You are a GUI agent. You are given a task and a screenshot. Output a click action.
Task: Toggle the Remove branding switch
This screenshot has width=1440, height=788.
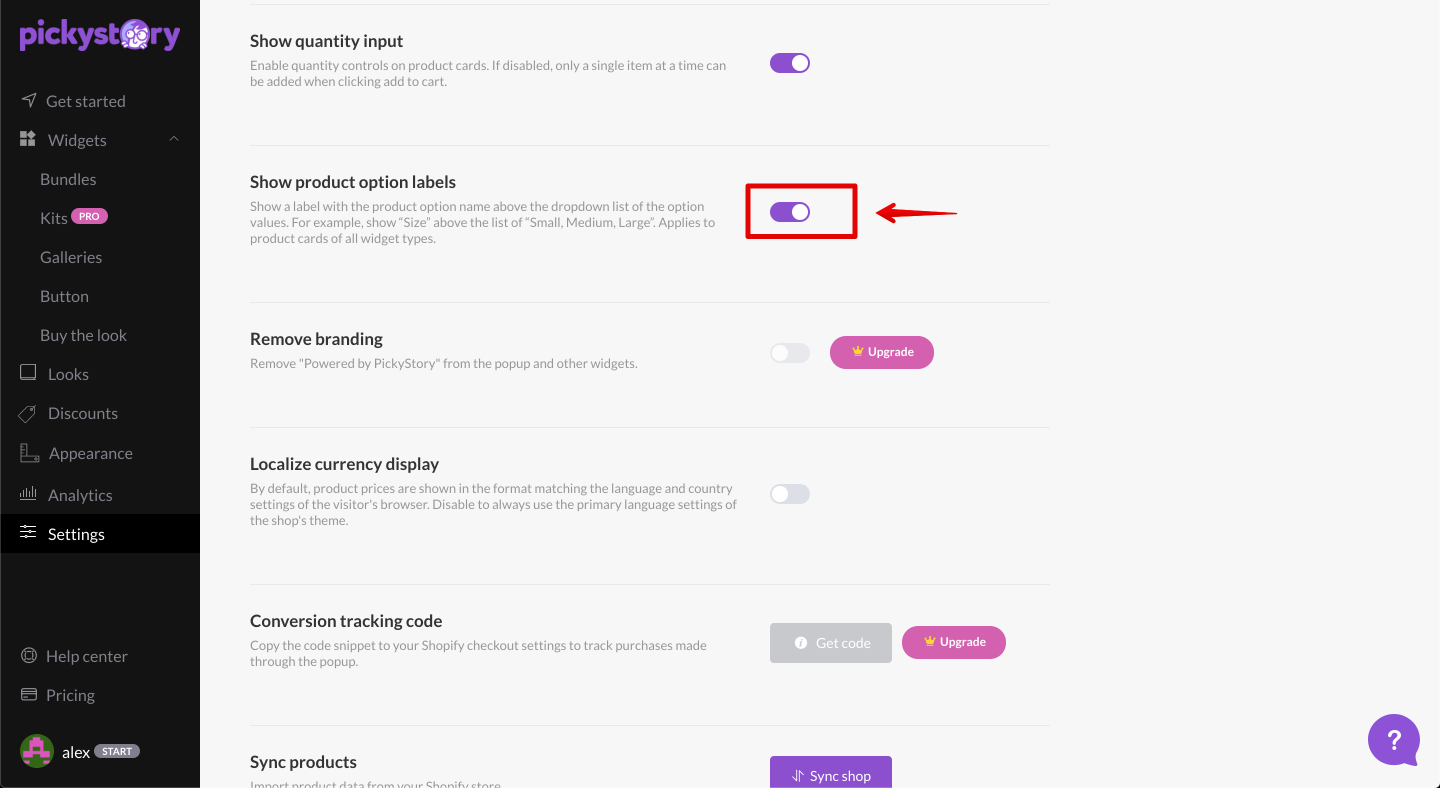790,353
